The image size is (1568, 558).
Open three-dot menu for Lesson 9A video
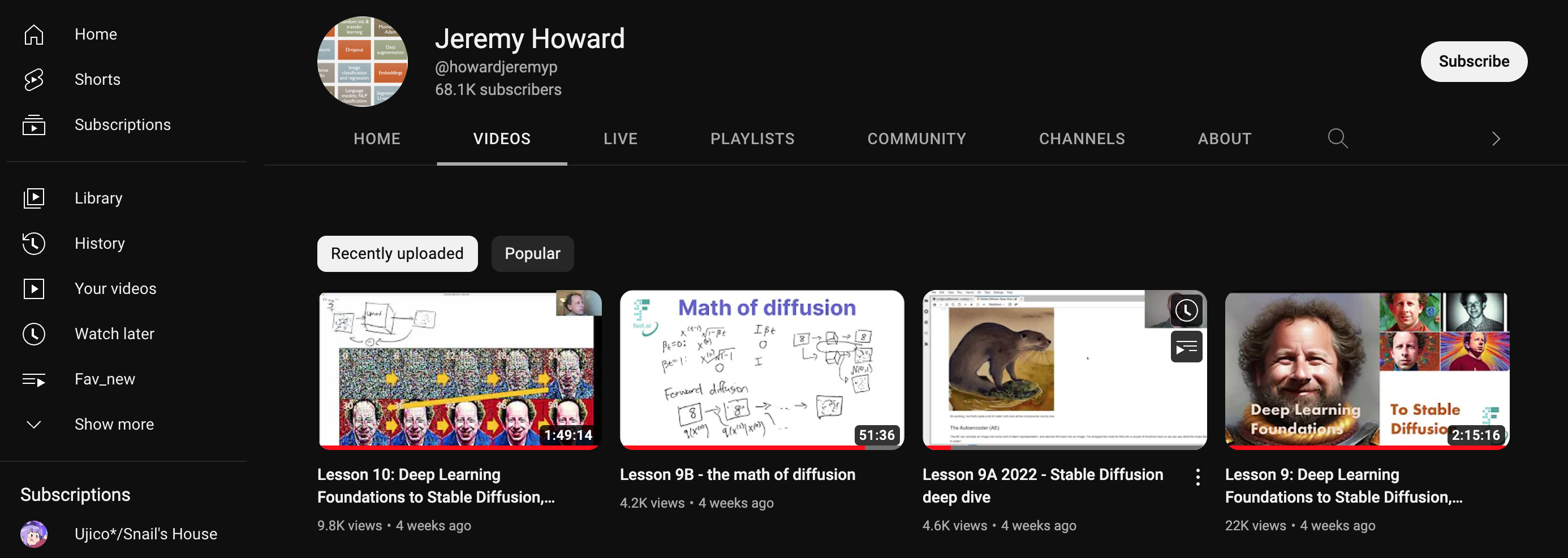click(1197, 477)
